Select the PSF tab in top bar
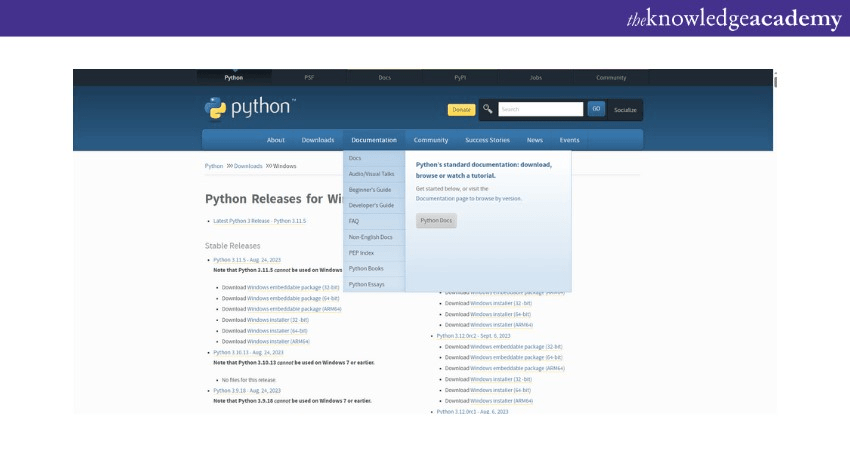 [x=309, y=78]
